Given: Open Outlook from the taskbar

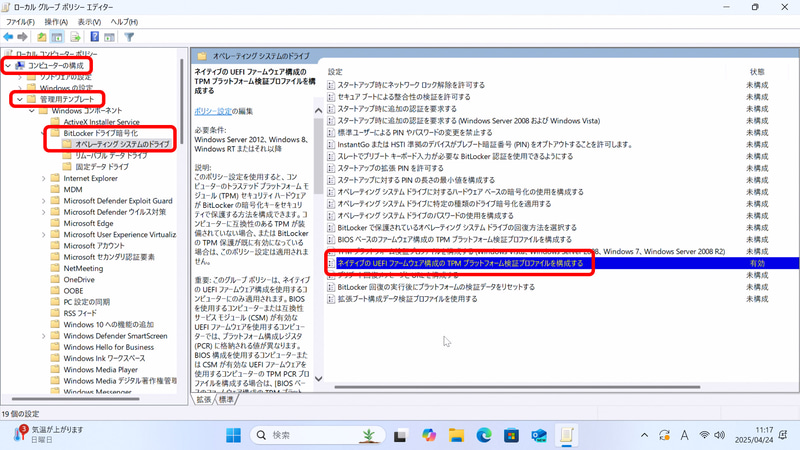Looking at the screenshot, I should 539,435.
